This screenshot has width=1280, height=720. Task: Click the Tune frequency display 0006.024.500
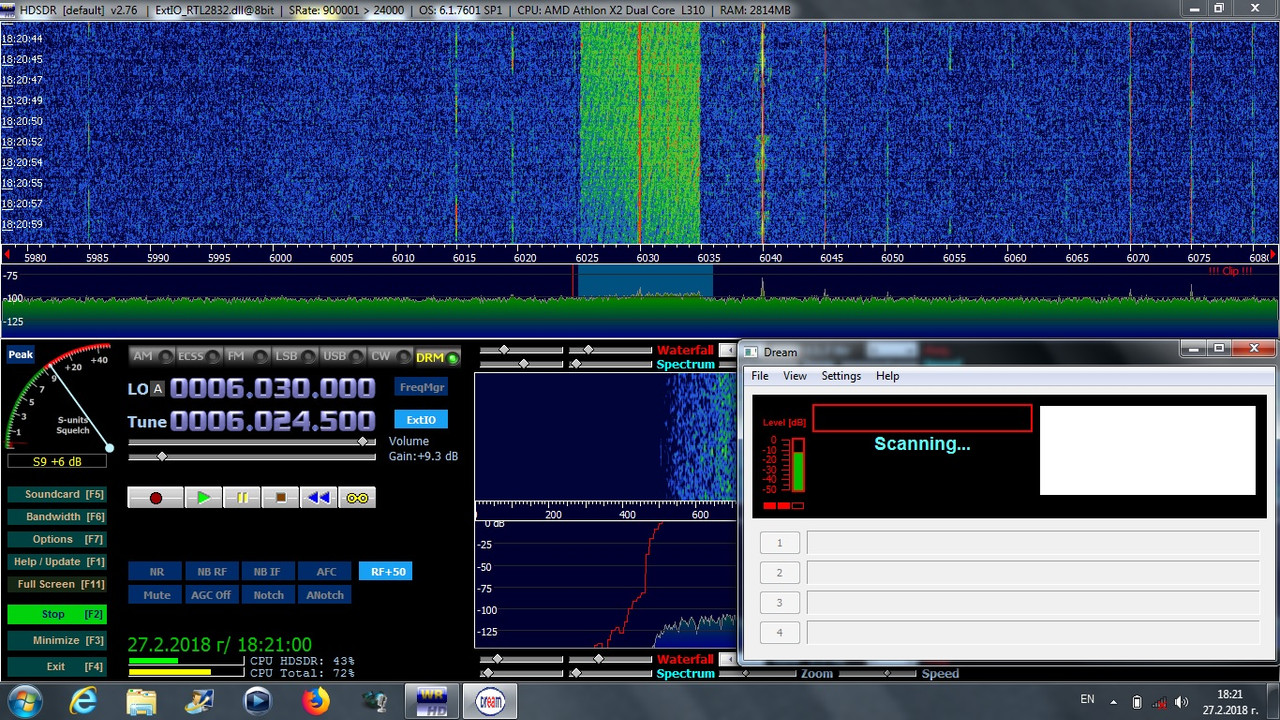click(x=273, y=421)
